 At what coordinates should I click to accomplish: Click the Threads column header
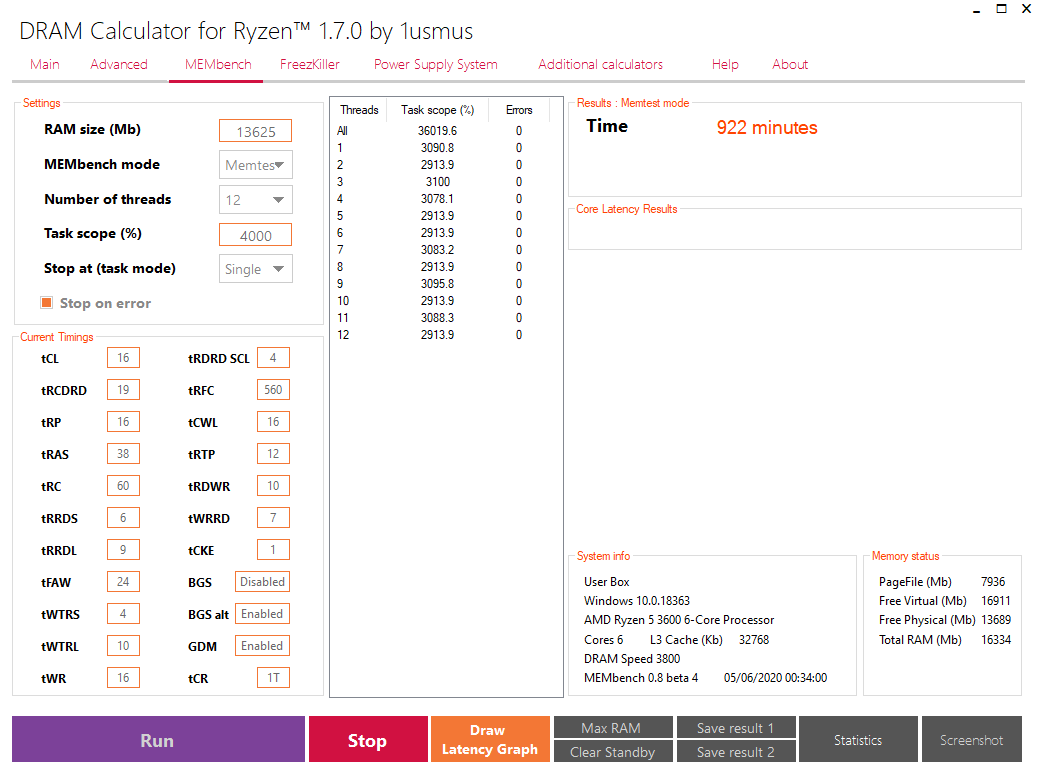(x=359, y=109)
